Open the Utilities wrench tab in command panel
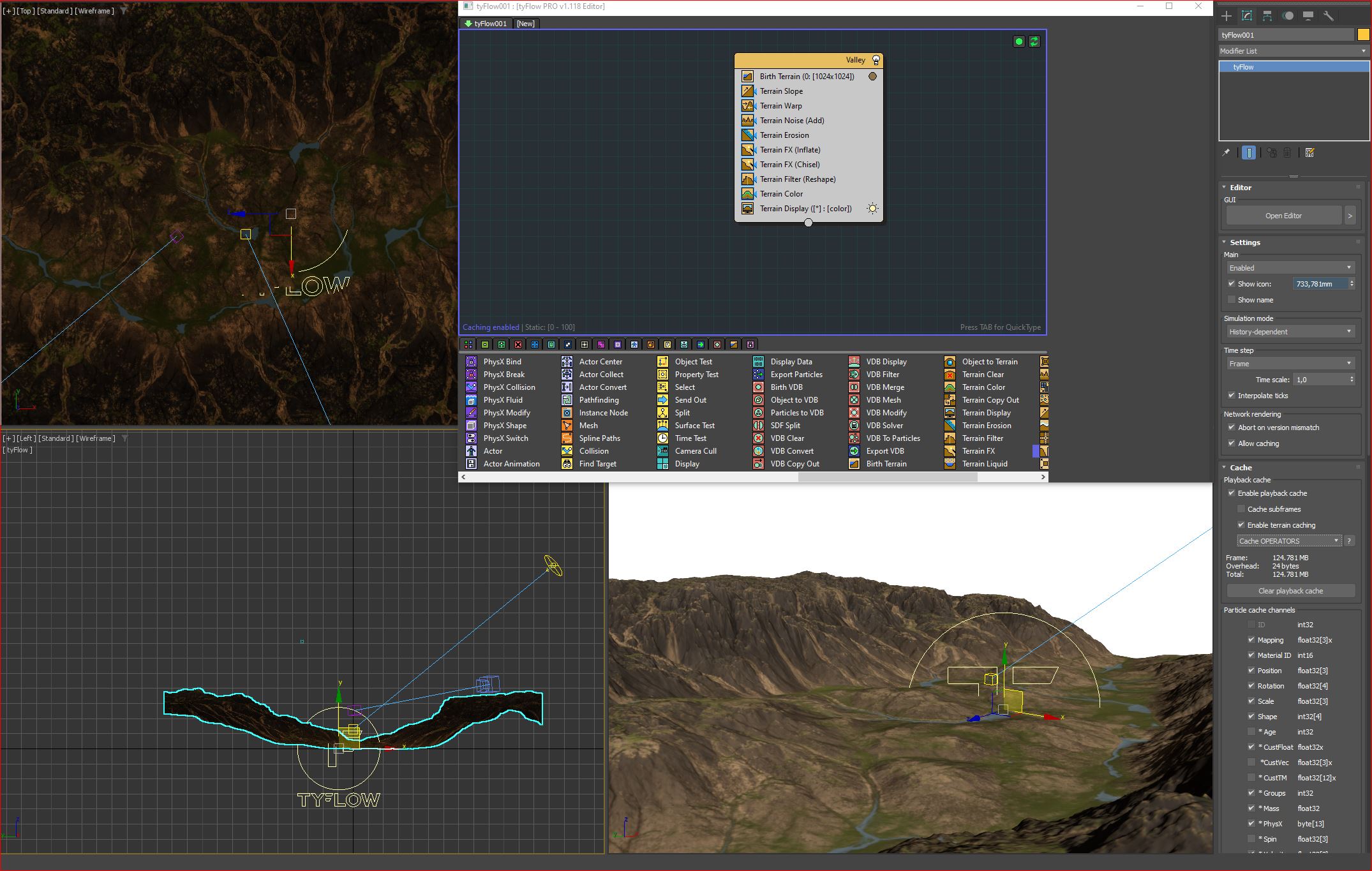The image size is (1372, 871). click(1328, 16)
